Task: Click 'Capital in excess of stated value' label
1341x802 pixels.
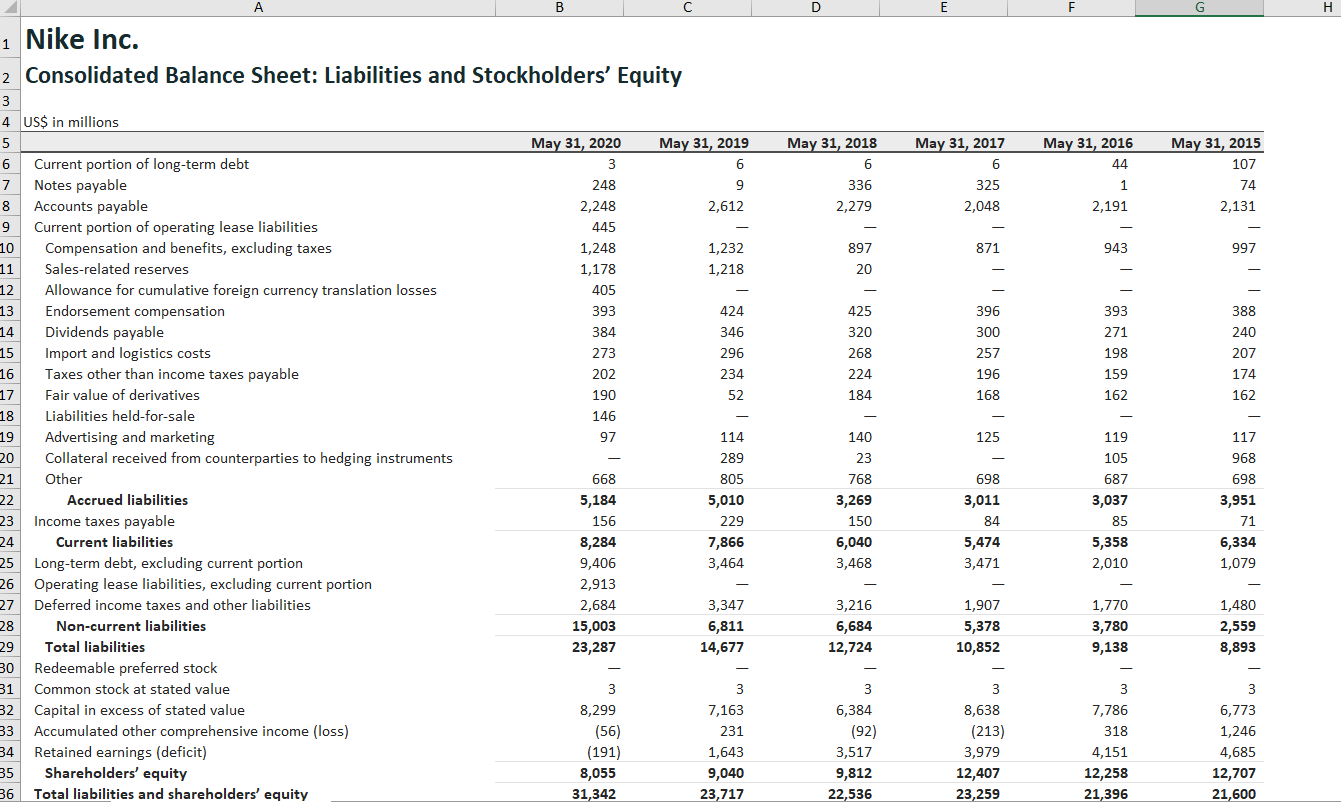Action: click(x=139, y=710)
